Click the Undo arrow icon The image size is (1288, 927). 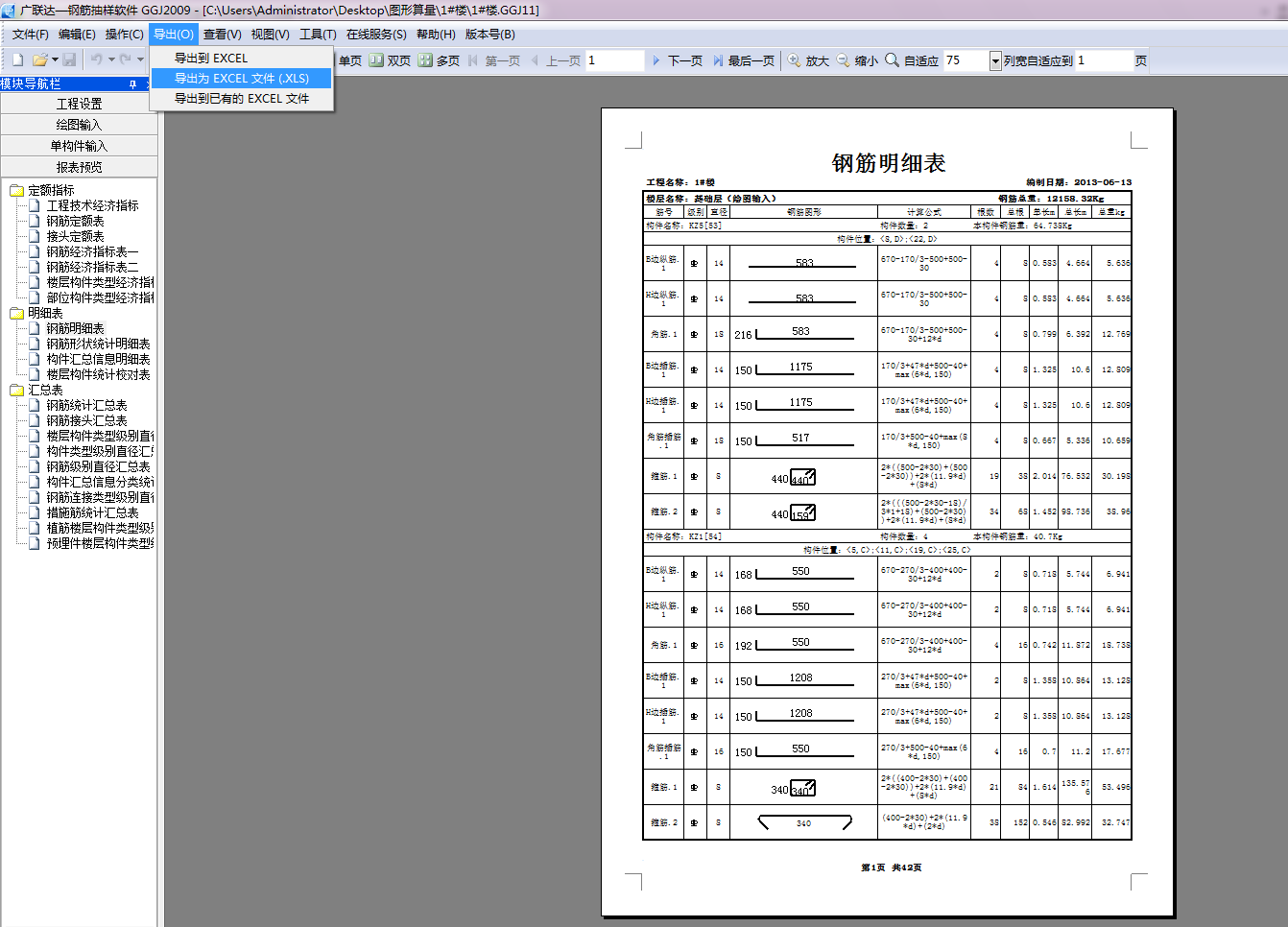pos(96,59)
